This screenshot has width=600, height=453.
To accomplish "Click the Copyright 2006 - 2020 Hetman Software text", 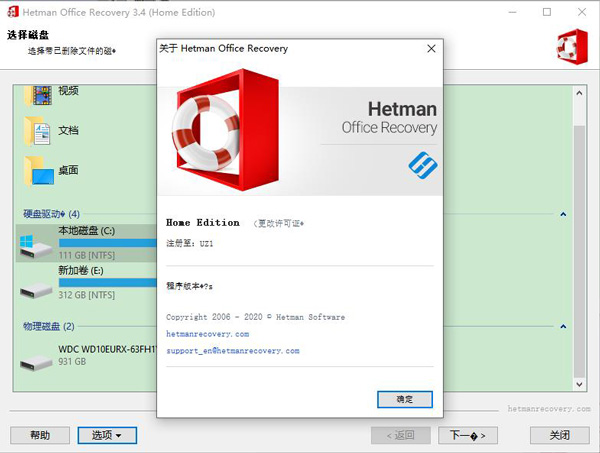I will (255, 317).
